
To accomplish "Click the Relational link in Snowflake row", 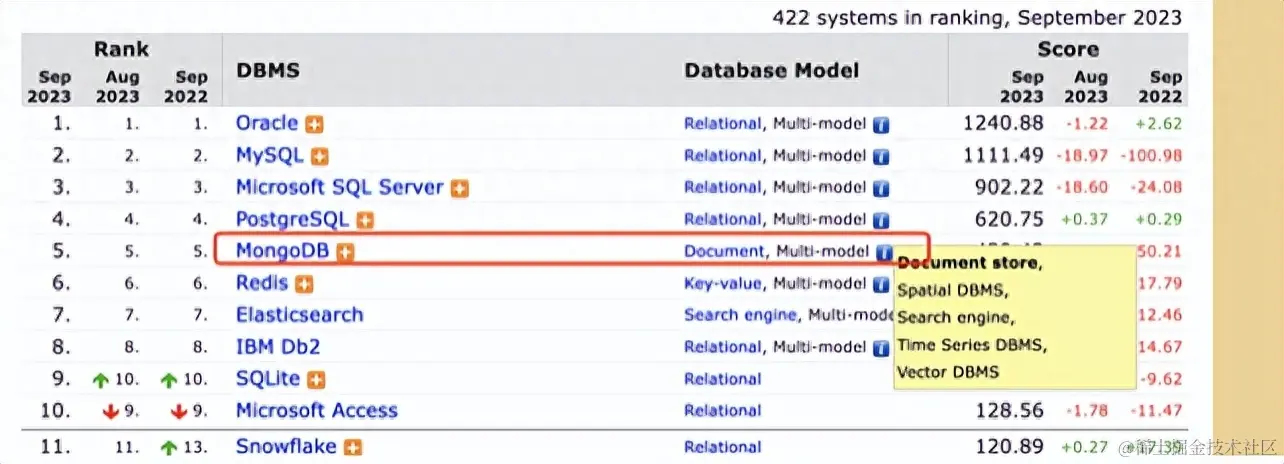I will (722, 448).
